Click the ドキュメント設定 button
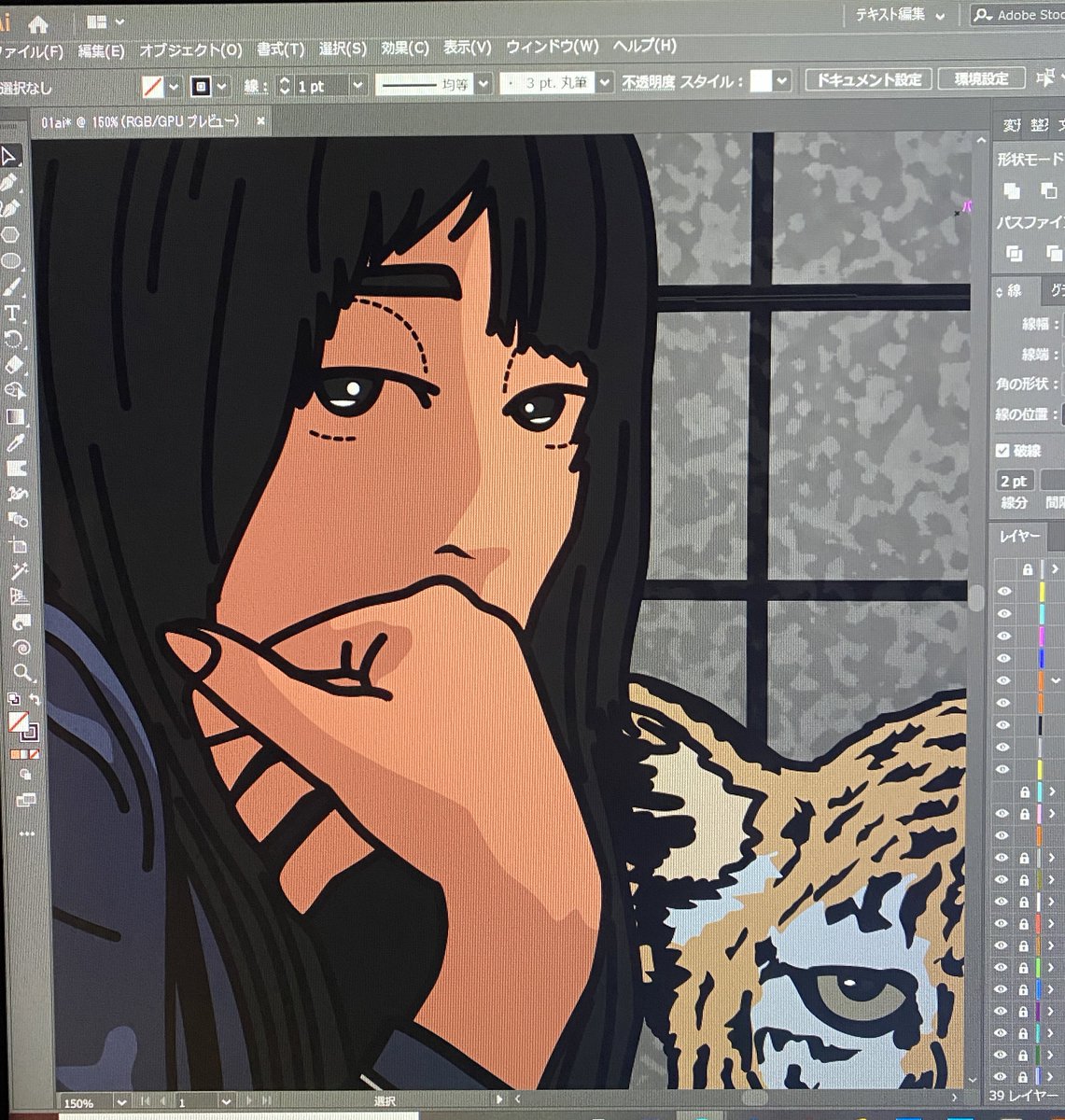The height and width of the screenshot is (1120, 1065). pyautogui.click(x=867, y=79)
